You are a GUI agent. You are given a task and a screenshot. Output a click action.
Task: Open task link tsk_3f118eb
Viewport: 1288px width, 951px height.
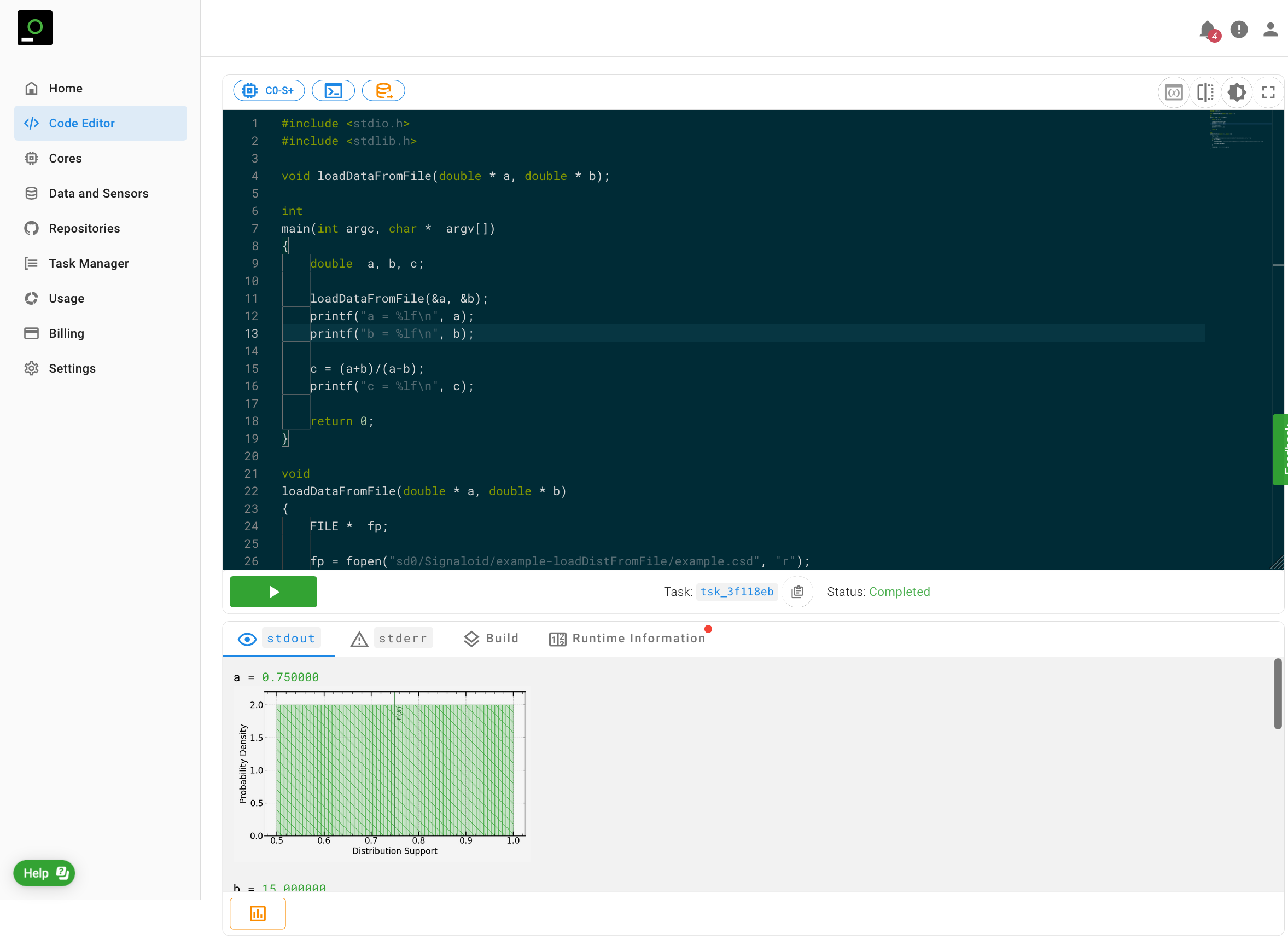(736, 592)
